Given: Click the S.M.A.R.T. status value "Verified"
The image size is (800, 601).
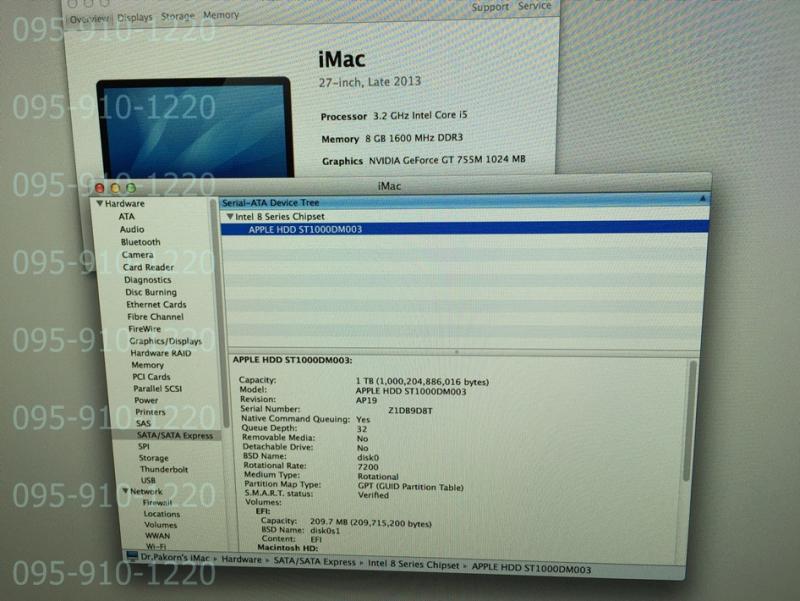Looking at the screenshot, I should pyautogui.click(x=373, y=495).
